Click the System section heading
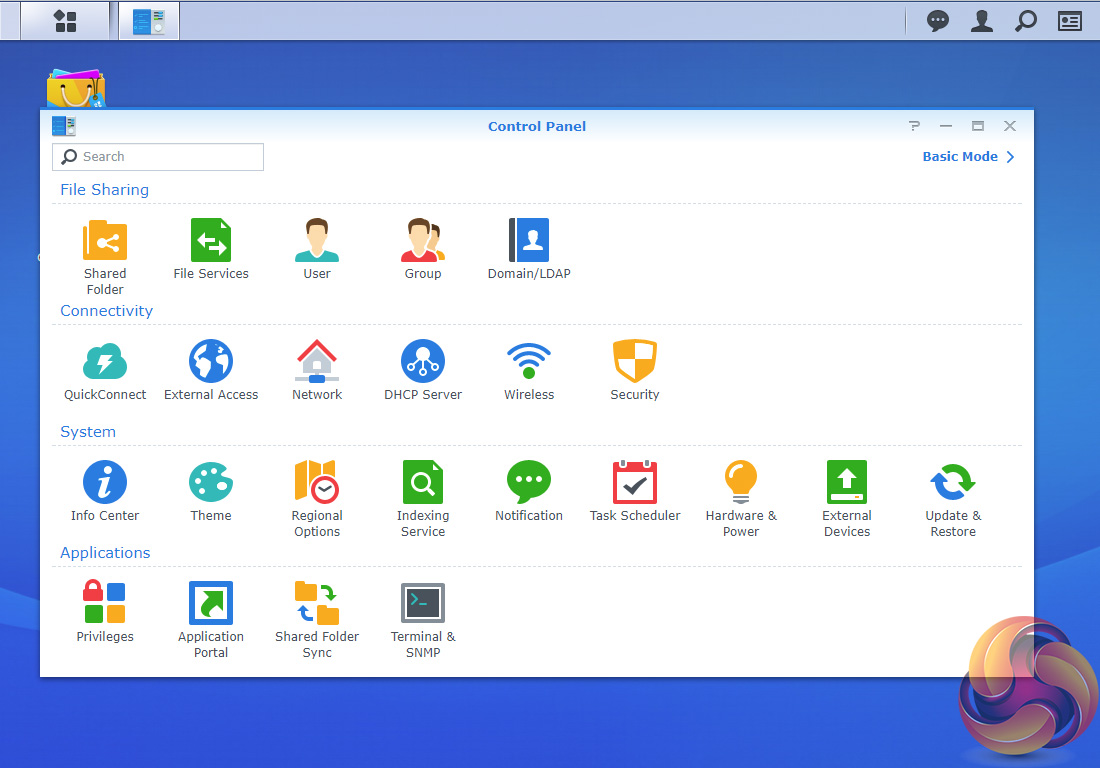 [88, 431]
